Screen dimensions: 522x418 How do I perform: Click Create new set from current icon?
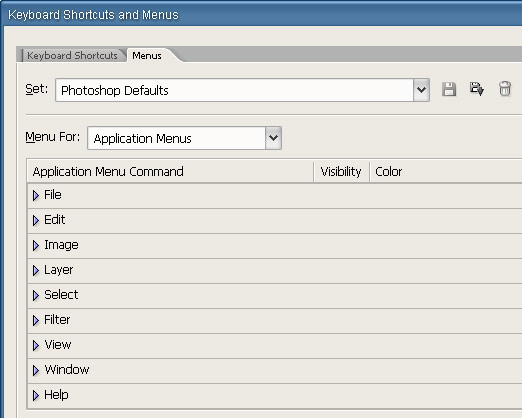point(477,89)
